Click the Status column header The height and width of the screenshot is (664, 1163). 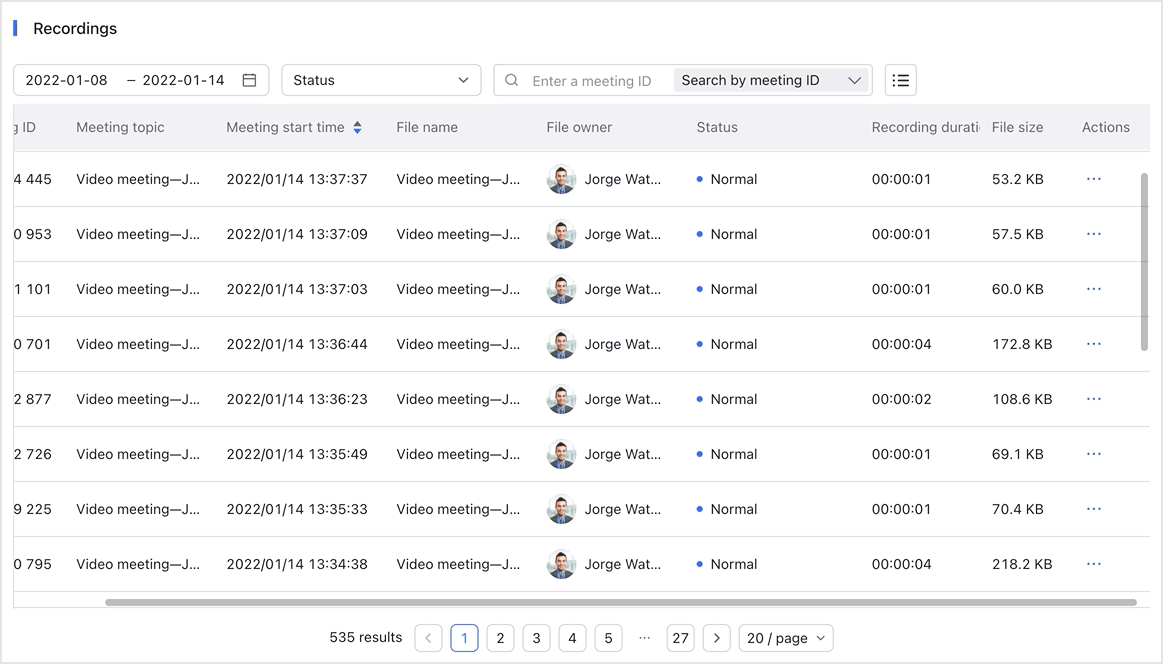pyautogui.click(x=717, y=128)
